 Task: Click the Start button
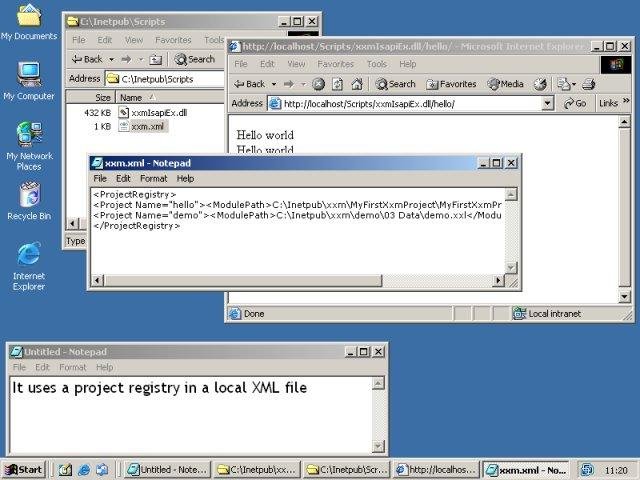click(x=23, y=470)
